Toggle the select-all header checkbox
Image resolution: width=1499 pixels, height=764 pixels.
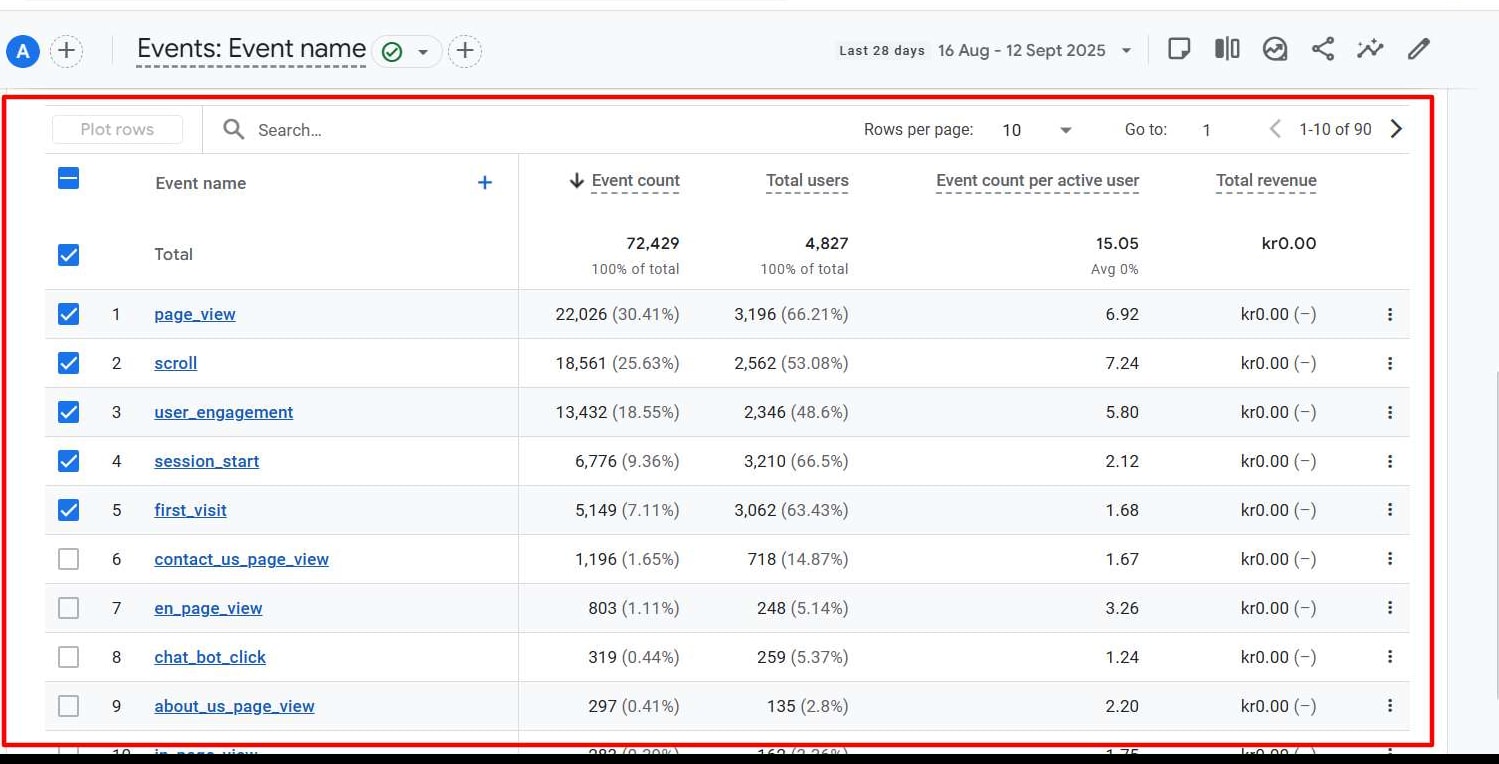click(x=68, y=179)
